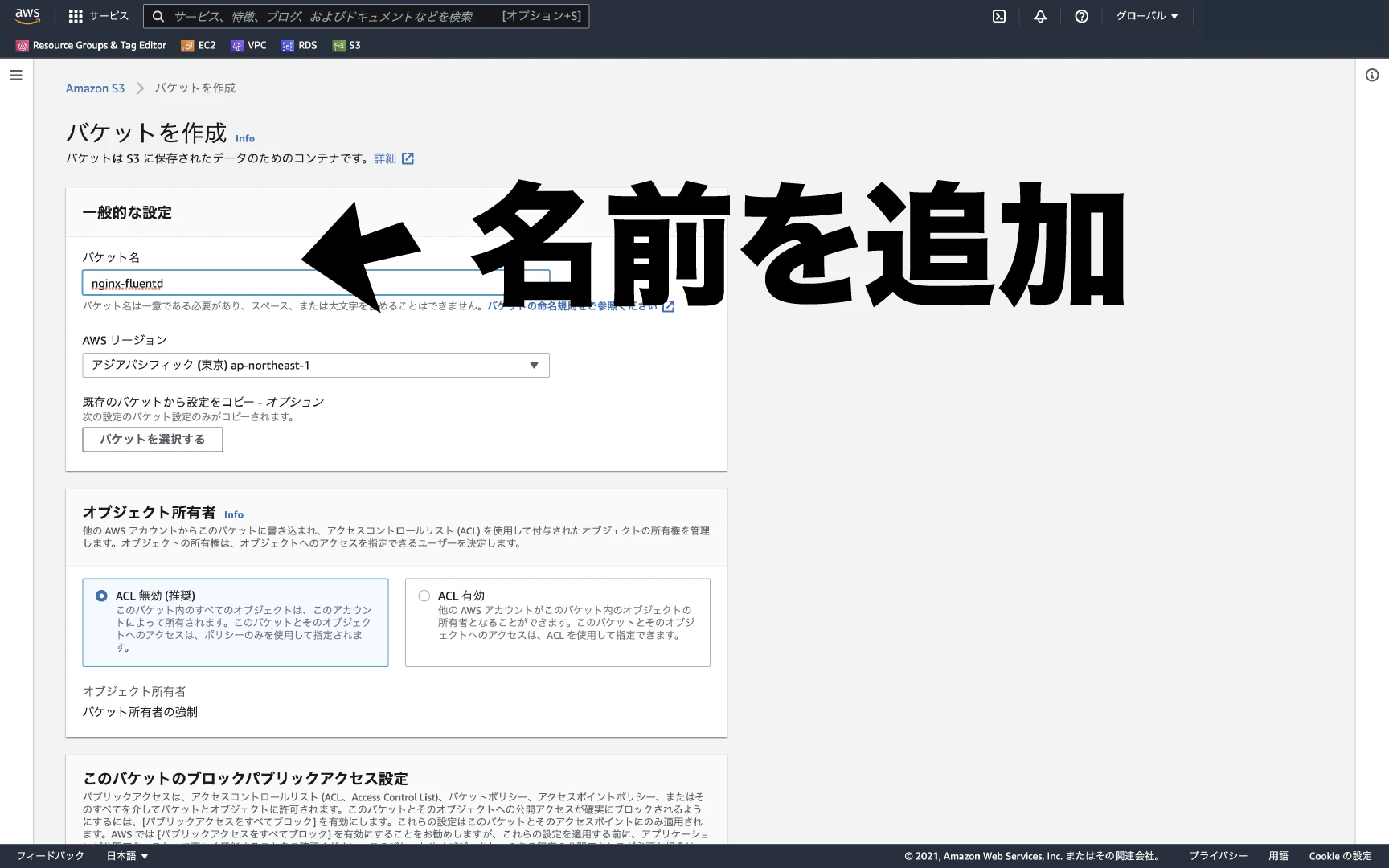
Task: Click Info link beside オブジェクト所有者
Action: [234, 514]
